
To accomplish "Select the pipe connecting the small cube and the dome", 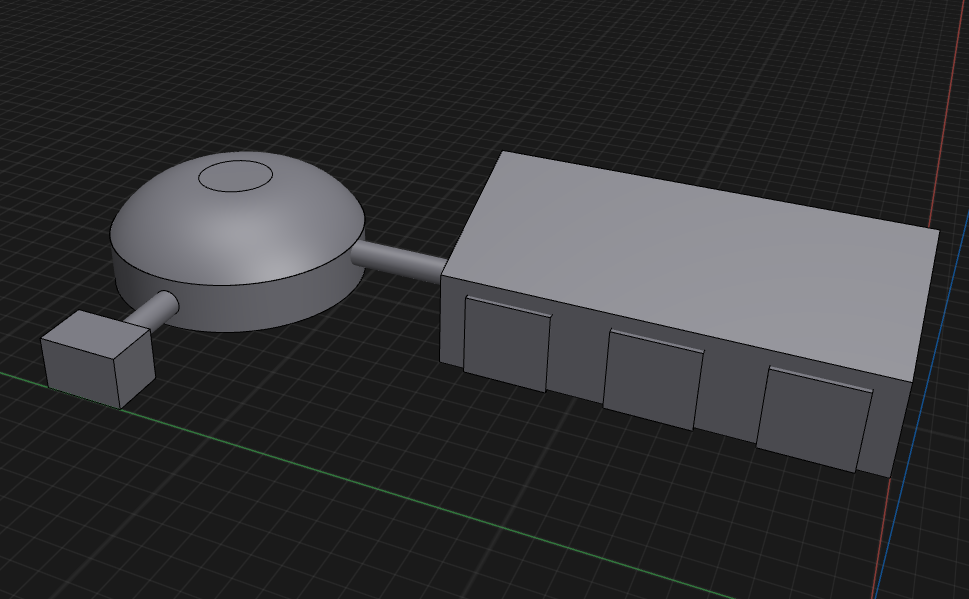I will tap(151, 310).
